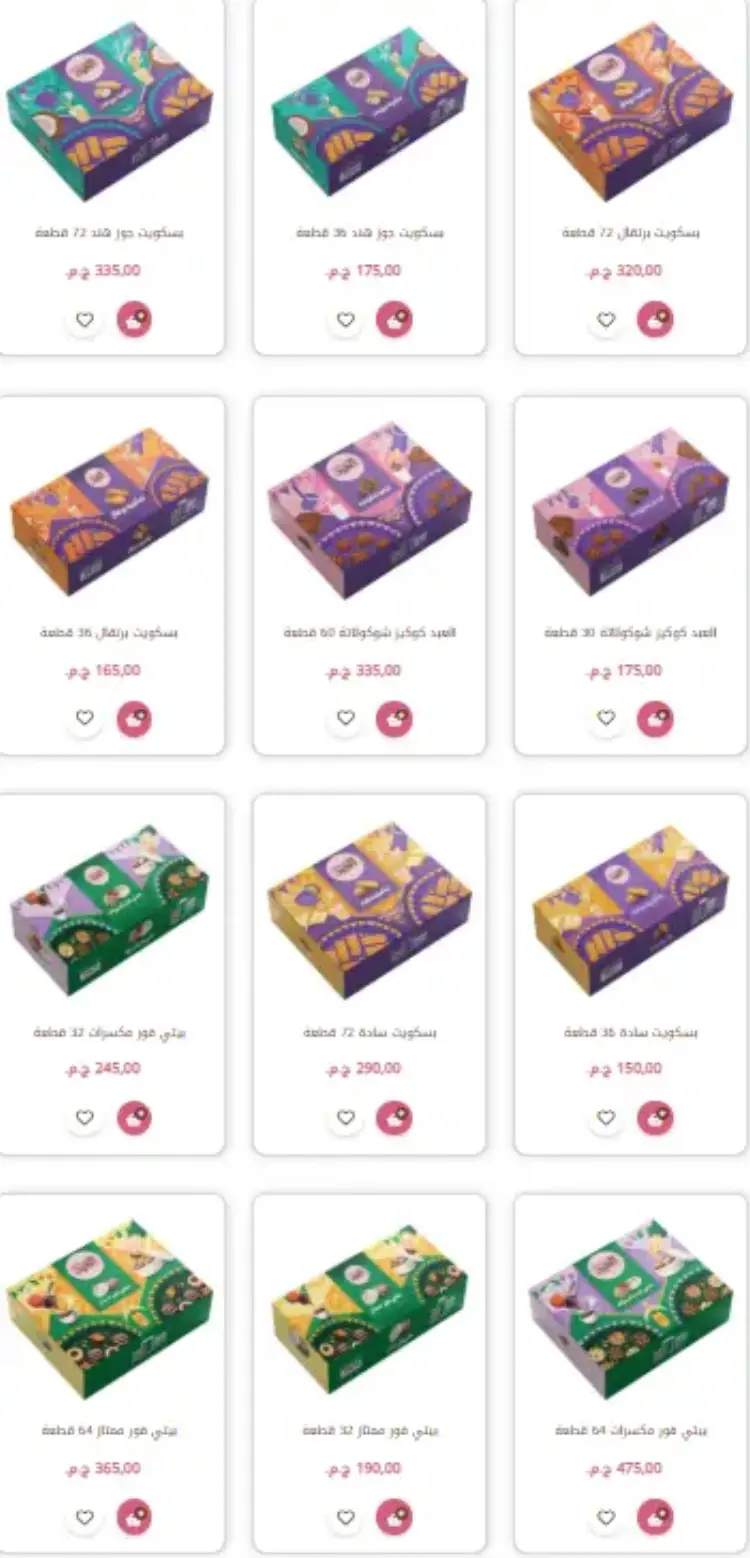Image resolution: width=750 pixels, height=1558 pixels.
Task: Add the 320,00 orange biscuit box to cart
Action: tap(655, 320)
